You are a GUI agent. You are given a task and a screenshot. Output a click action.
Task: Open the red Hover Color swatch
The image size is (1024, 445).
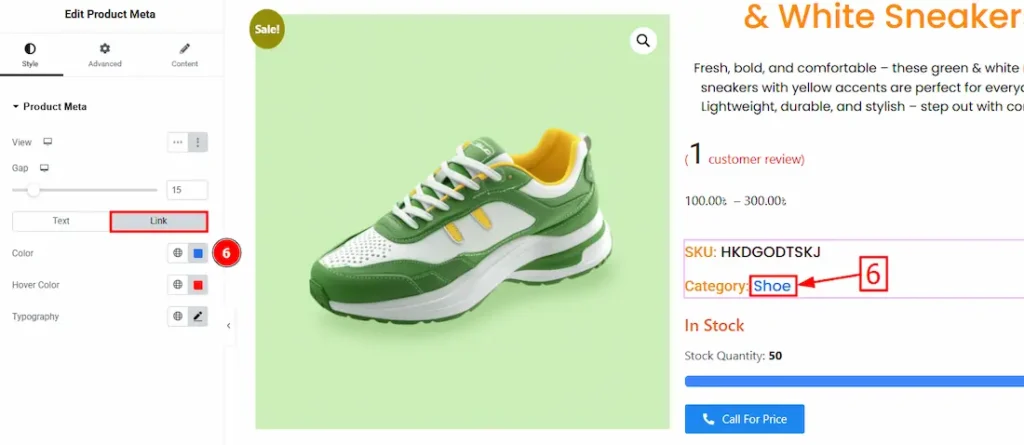pyautogui.click(x=198, y=285)
